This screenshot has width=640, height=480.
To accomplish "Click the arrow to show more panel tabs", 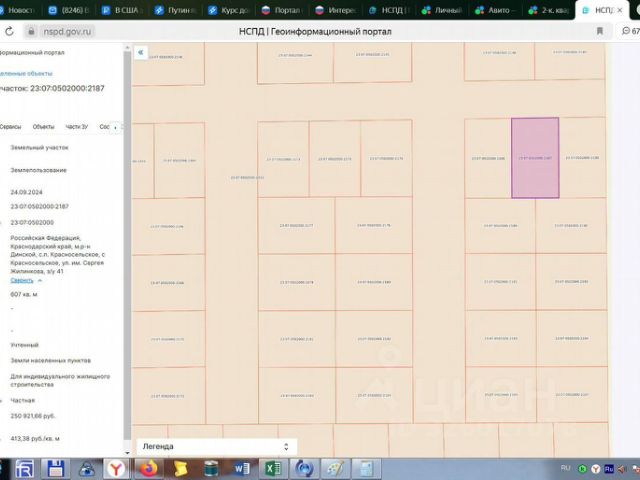I will tap(116, 128).
